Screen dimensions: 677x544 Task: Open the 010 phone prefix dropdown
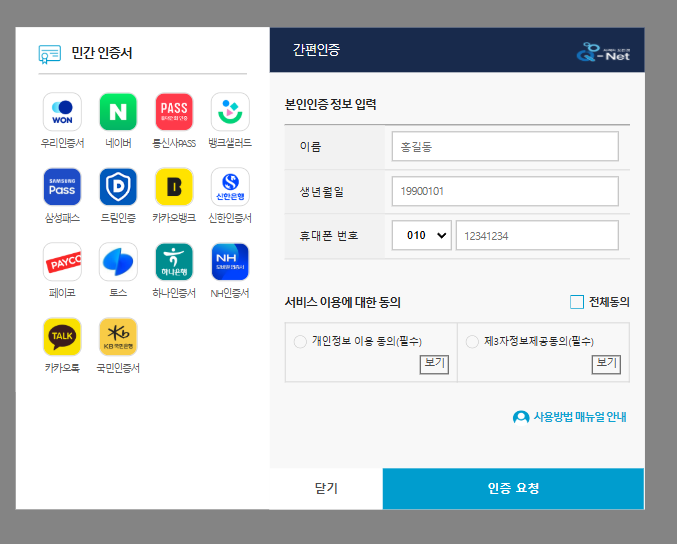(x=421, y=235)
